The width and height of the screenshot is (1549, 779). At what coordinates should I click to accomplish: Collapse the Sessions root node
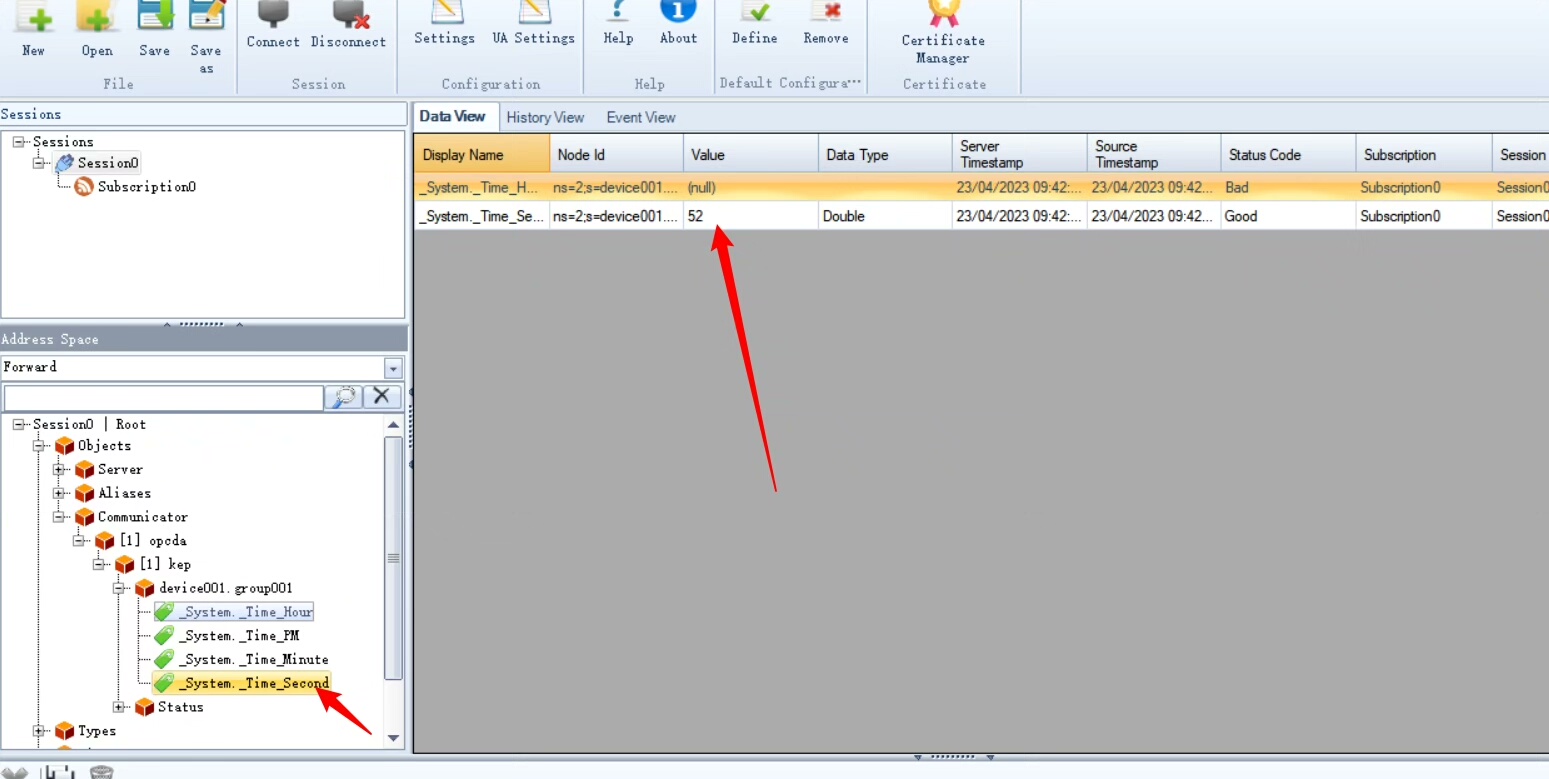click(19, 142)
